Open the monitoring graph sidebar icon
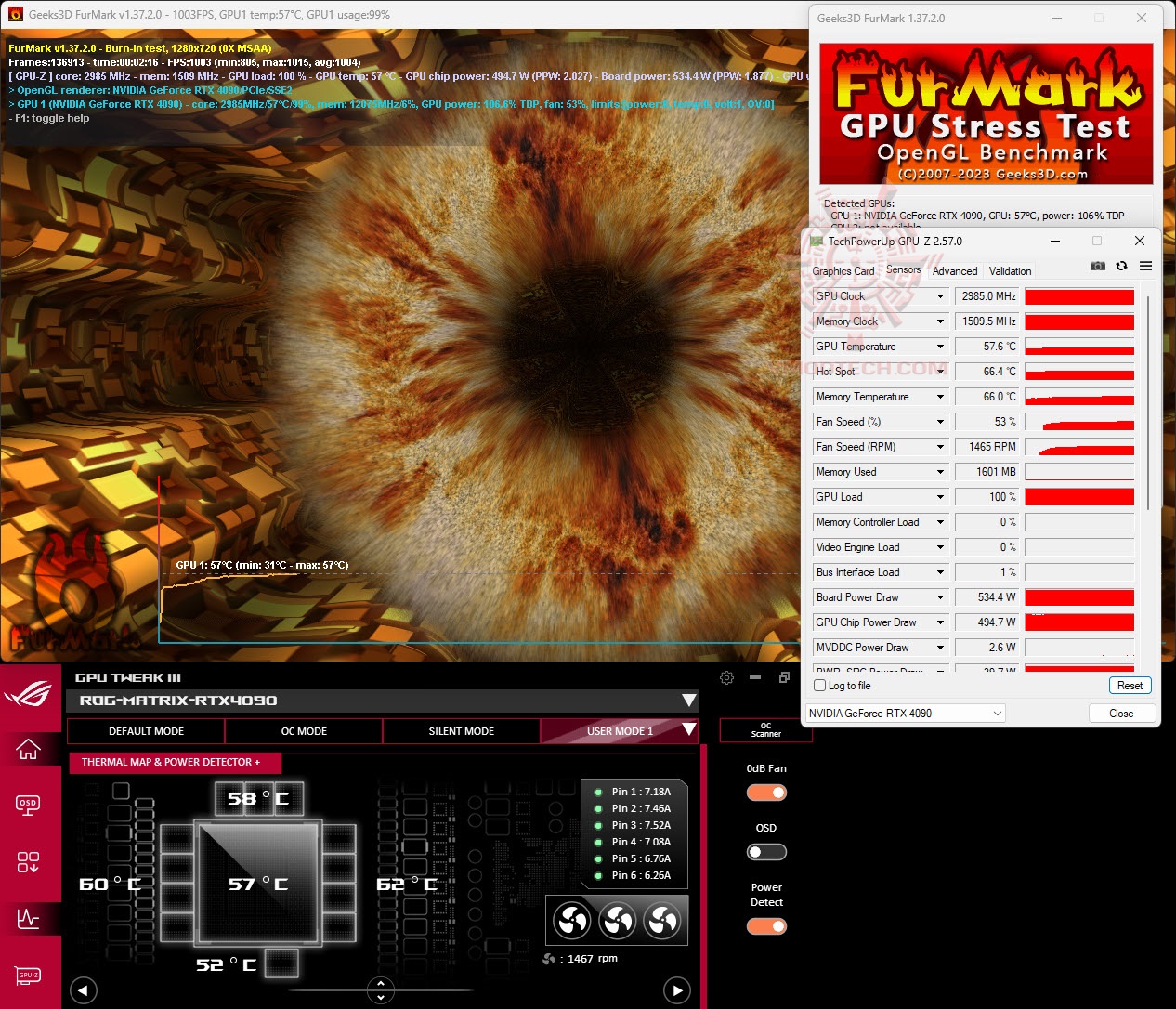The width and height of the screenshot is (1176, 1009). (x=29, y=918)
